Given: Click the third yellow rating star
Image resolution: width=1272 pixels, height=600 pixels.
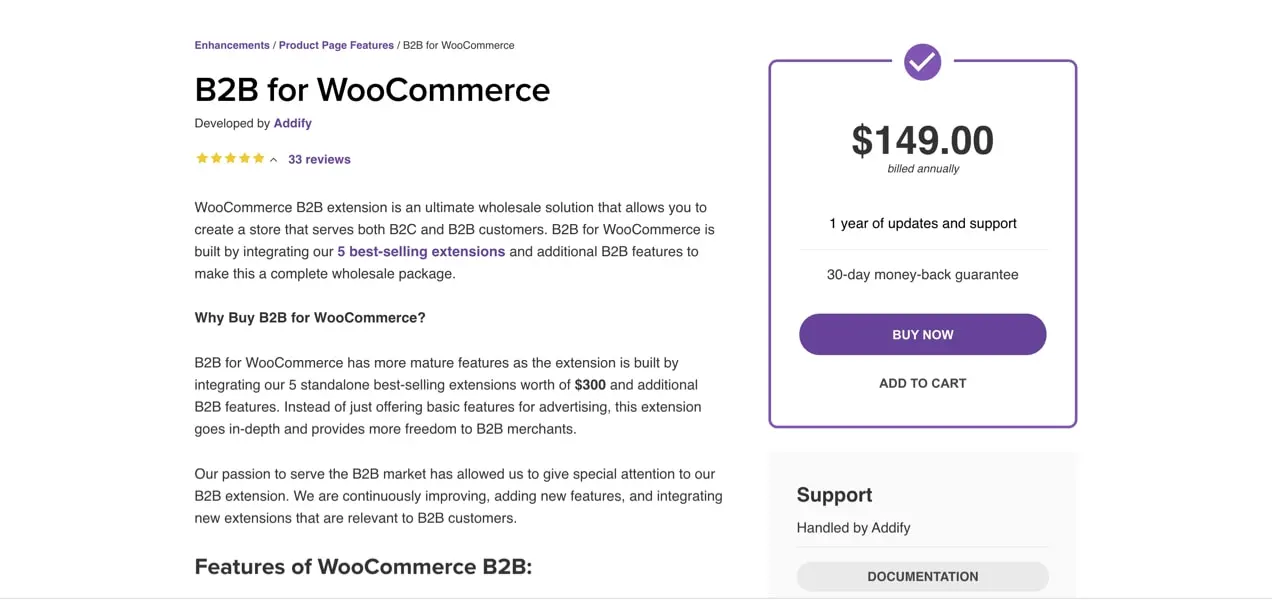Looking at the screenshot, I should click(230, 158).
